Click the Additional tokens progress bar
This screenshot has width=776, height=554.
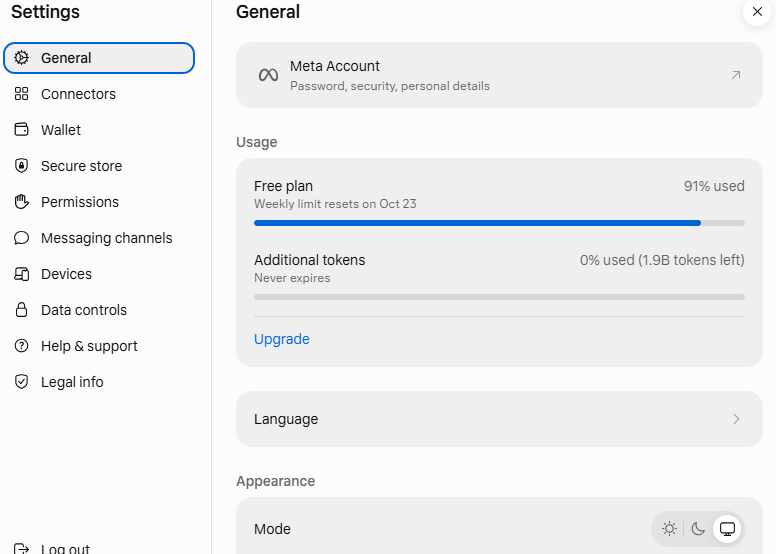pos(499,297)
